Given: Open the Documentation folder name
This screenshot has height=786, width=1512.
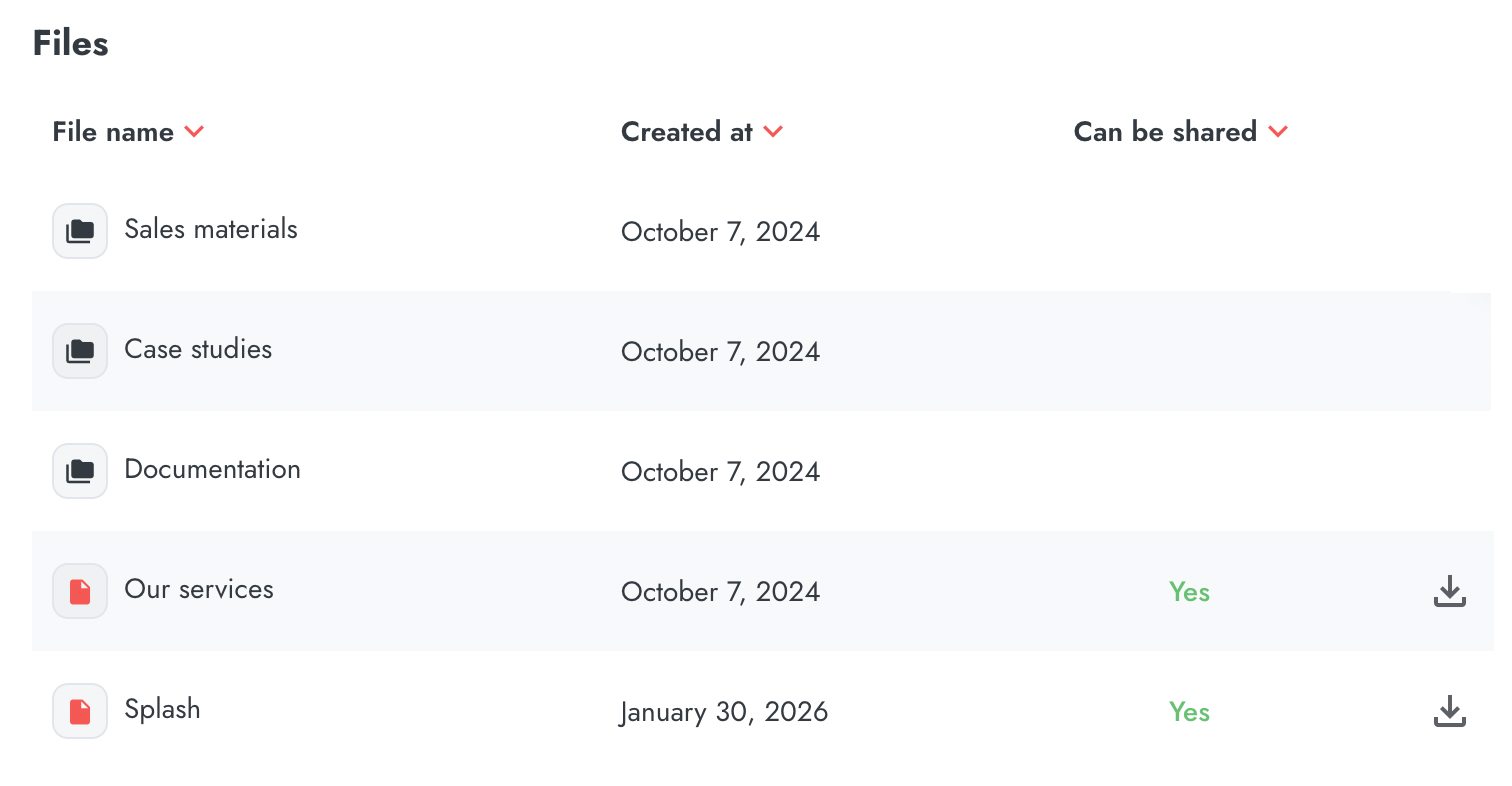Looking at the screenshot, I should 212,469.
